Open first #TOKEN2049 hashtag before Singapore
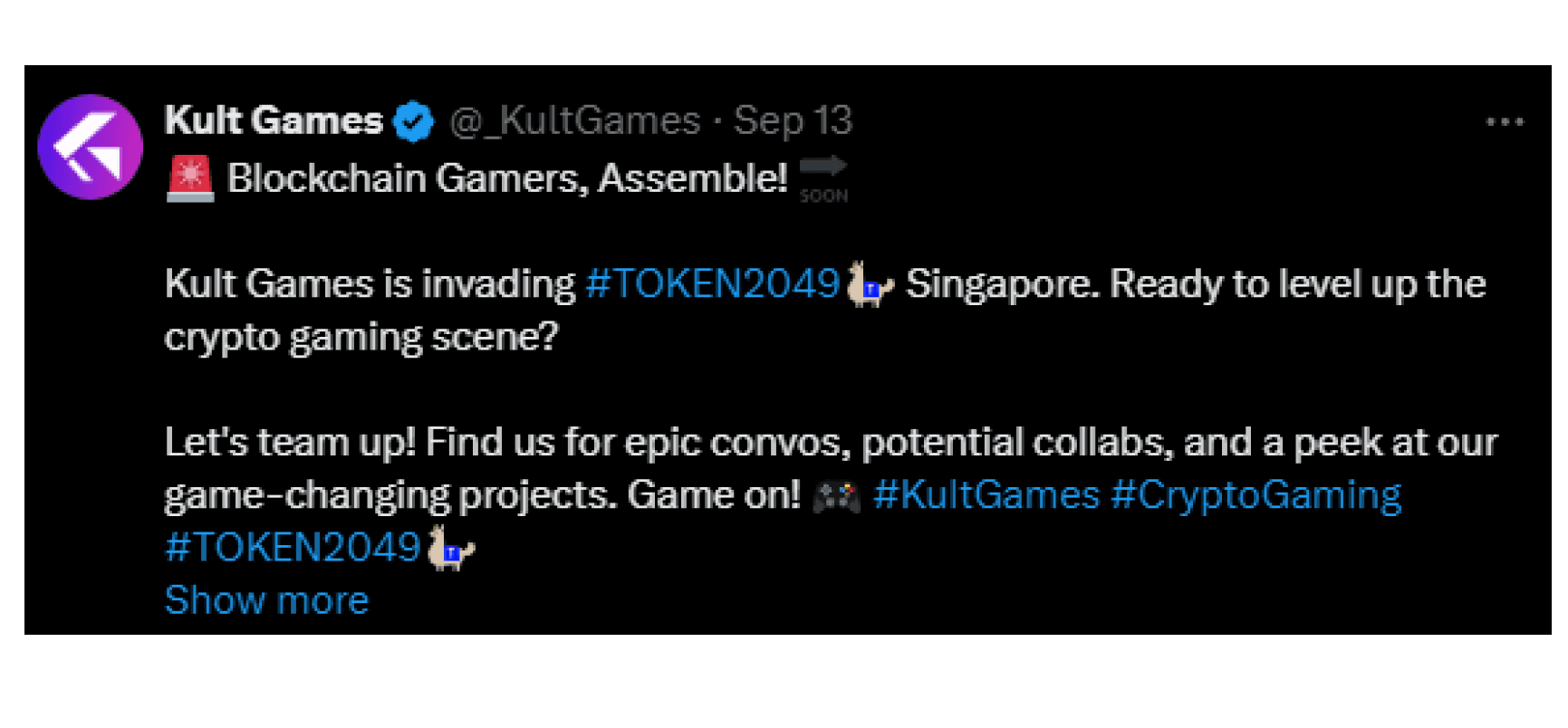Image resolution: width=1568 pixels, height=728 pixels. (x=713, y=283)
